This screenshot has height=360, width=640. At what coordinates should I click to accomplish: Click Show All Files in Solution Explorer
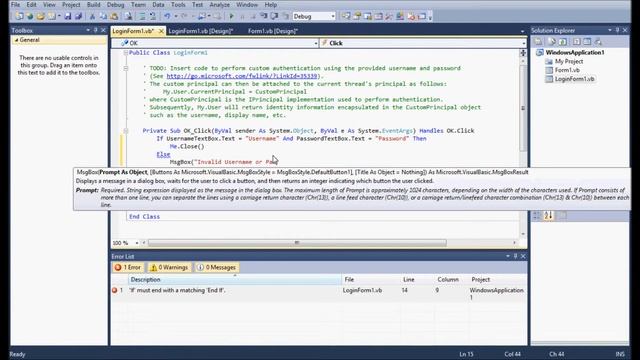552,42
